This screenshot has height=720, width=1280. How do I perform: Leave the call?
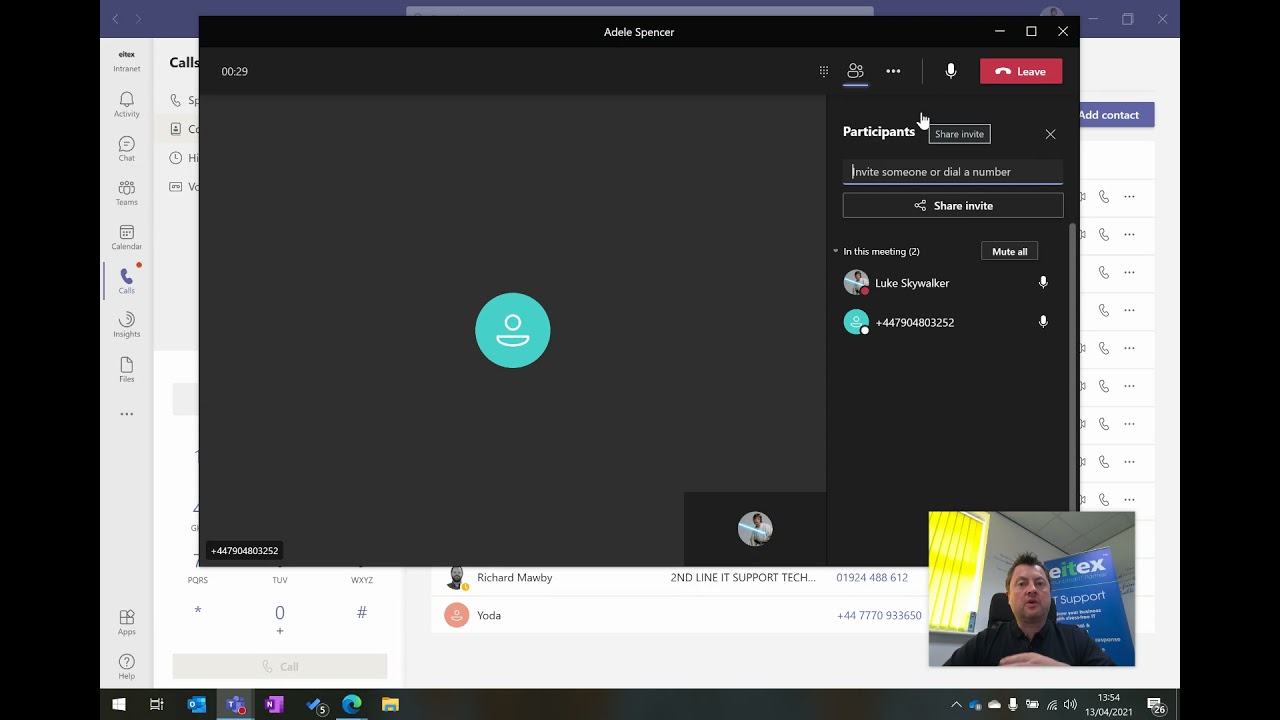[x=1021, y=71]
